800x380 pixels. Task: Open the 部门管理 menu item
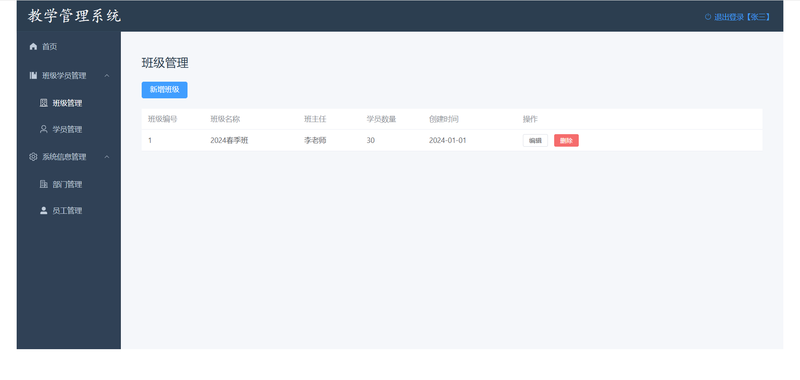tap(69, 184)
